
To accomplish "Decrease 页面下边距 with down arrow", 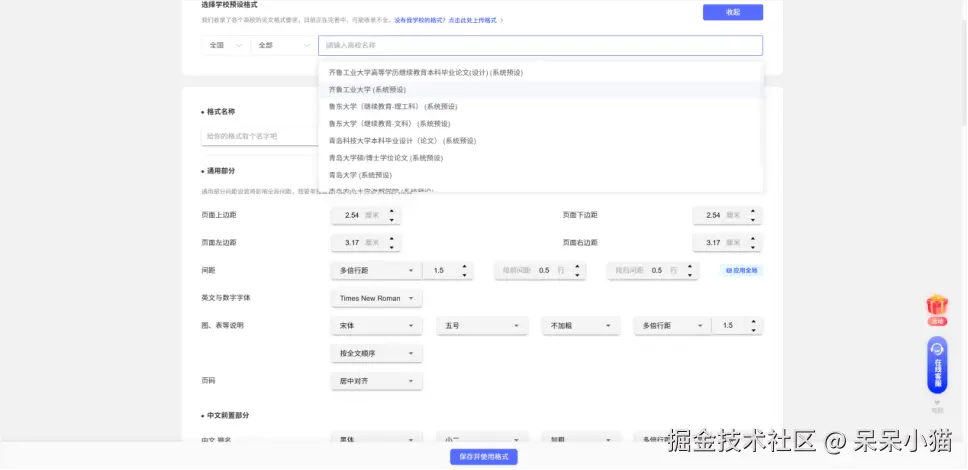I will pyautogui.click(x=753, y=220).
